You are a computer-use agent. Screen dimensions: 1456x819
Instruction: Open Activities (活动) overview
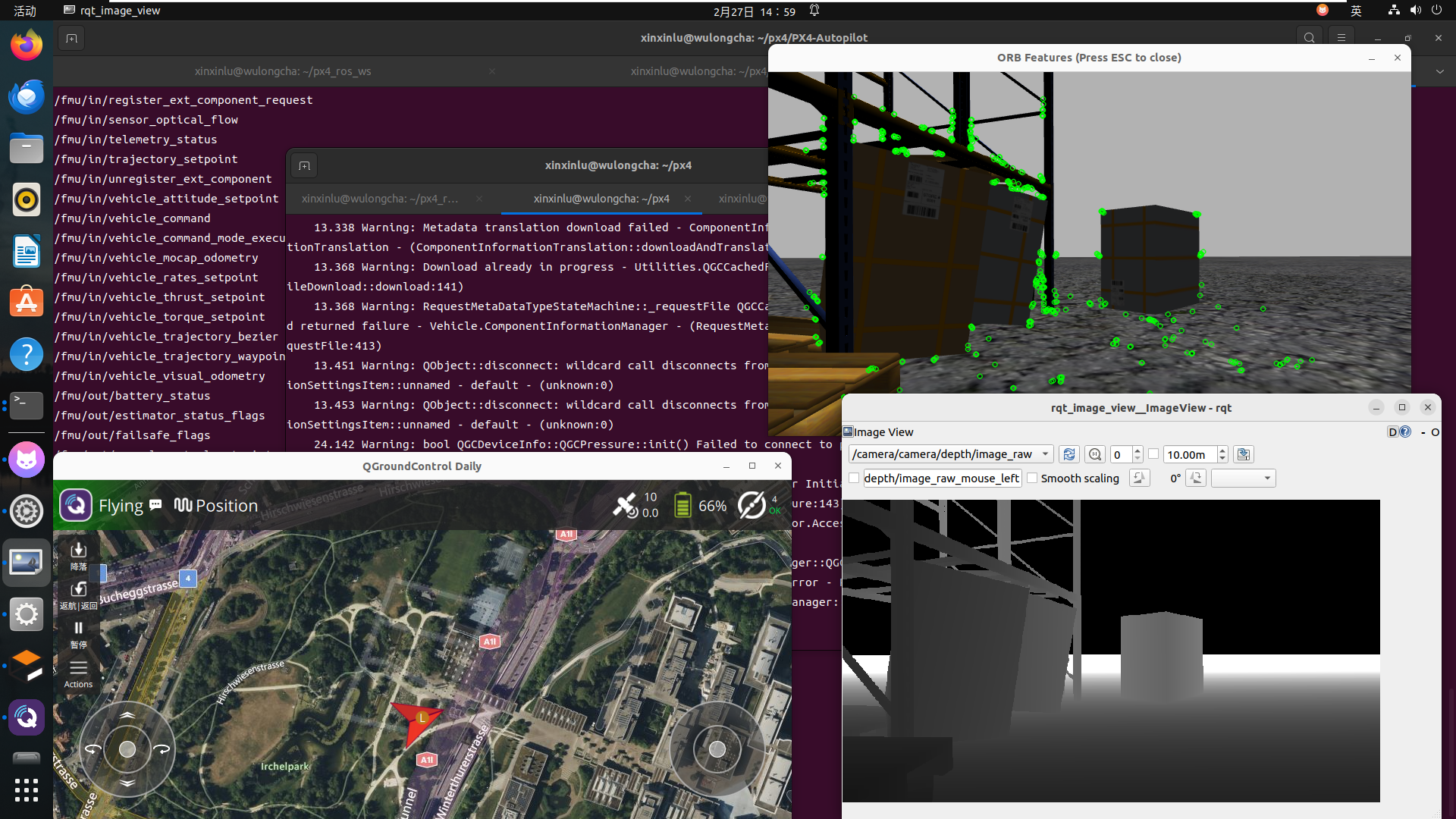(x=25, y=11)
